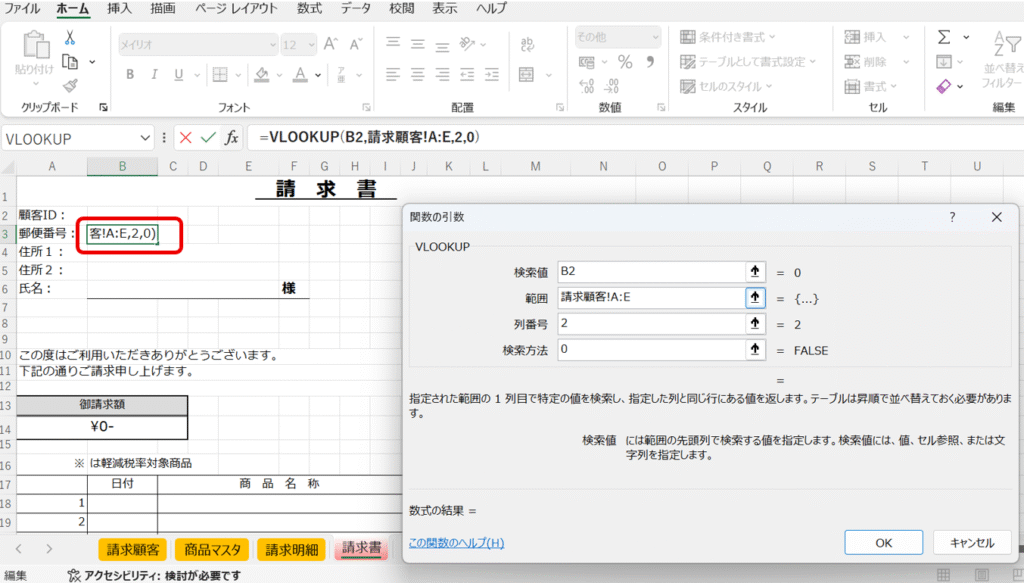Click the キャンセル button in dialog

(x=972, y=543)
